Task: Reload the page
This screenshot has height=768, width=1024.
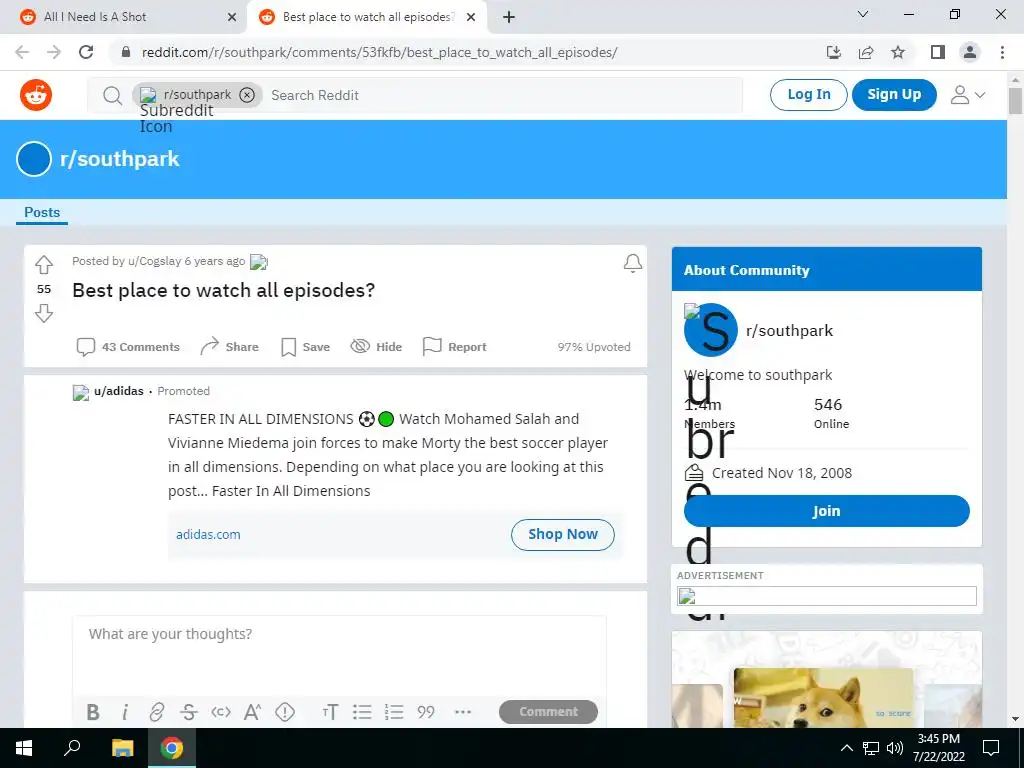Action: coord(86,52)
